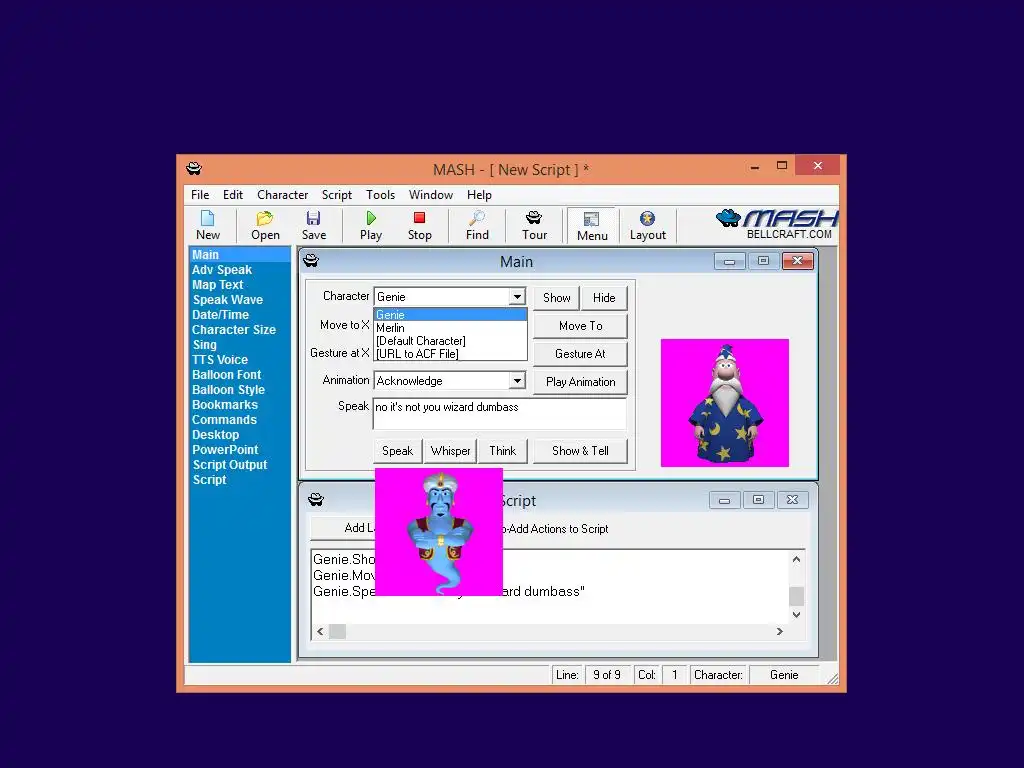Click the Hide button
The width and height of the screenshot is (1024, 768).
click(x=604, y=298)
